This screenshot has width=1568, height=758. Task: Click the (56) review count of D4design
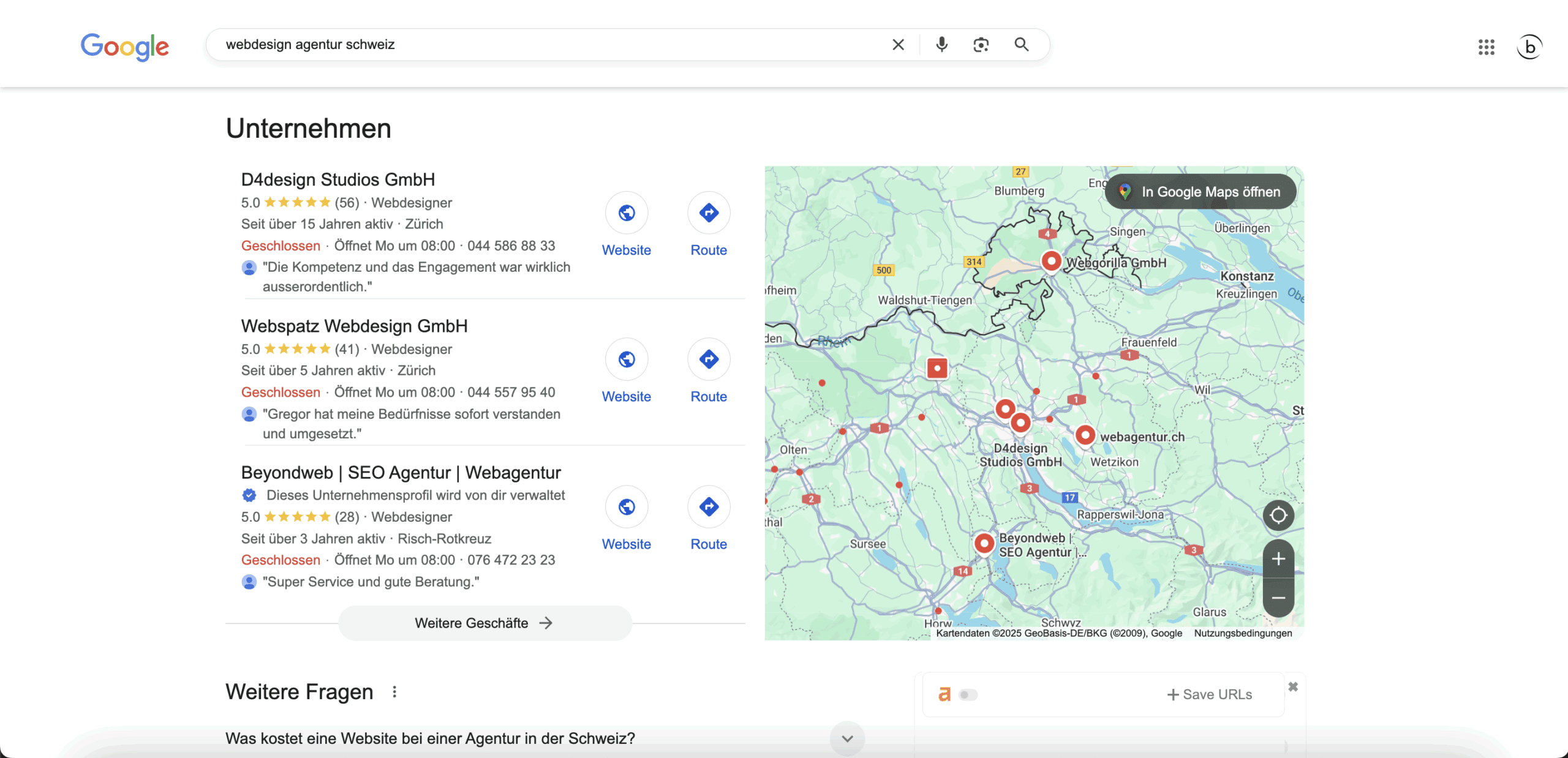pyautogui.click(x=347, y=203)
